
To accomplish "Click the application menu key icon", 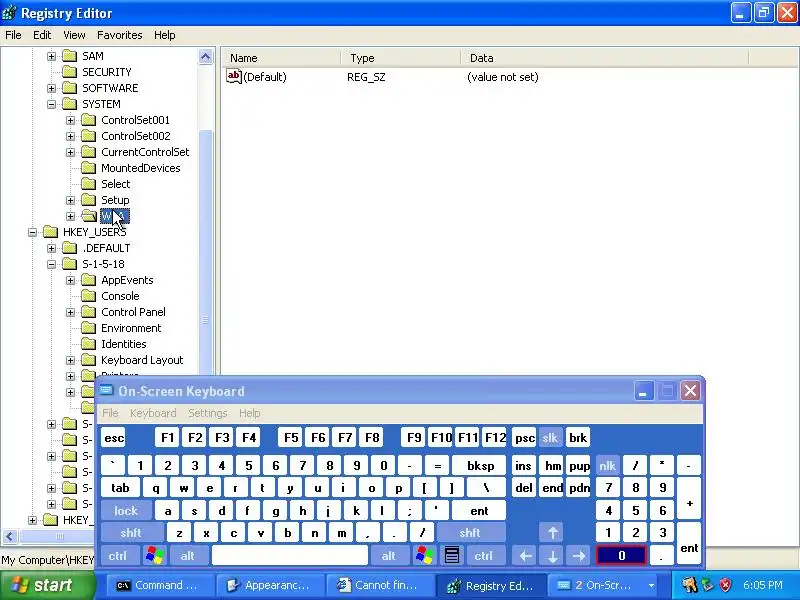I will point(452,556).
